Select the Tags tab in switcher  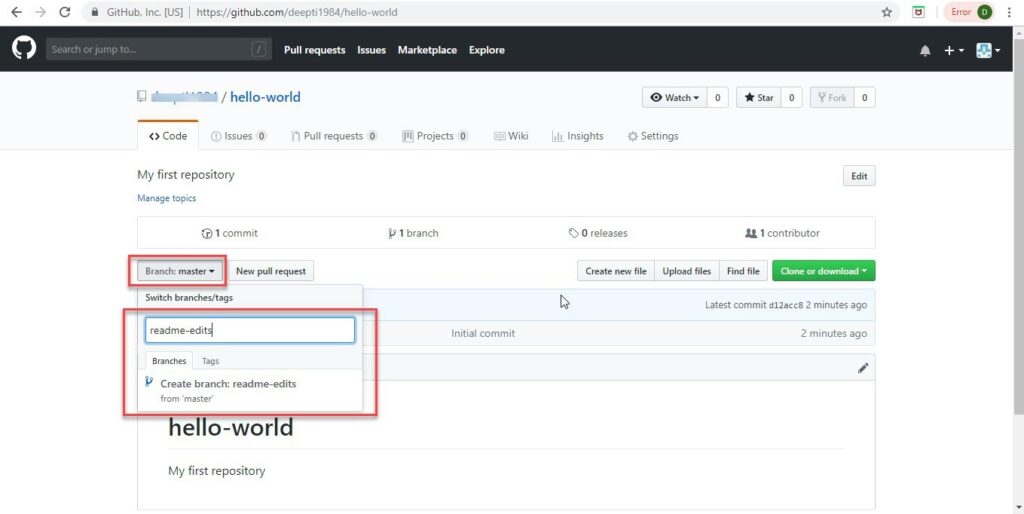click(x=210, y=361)
